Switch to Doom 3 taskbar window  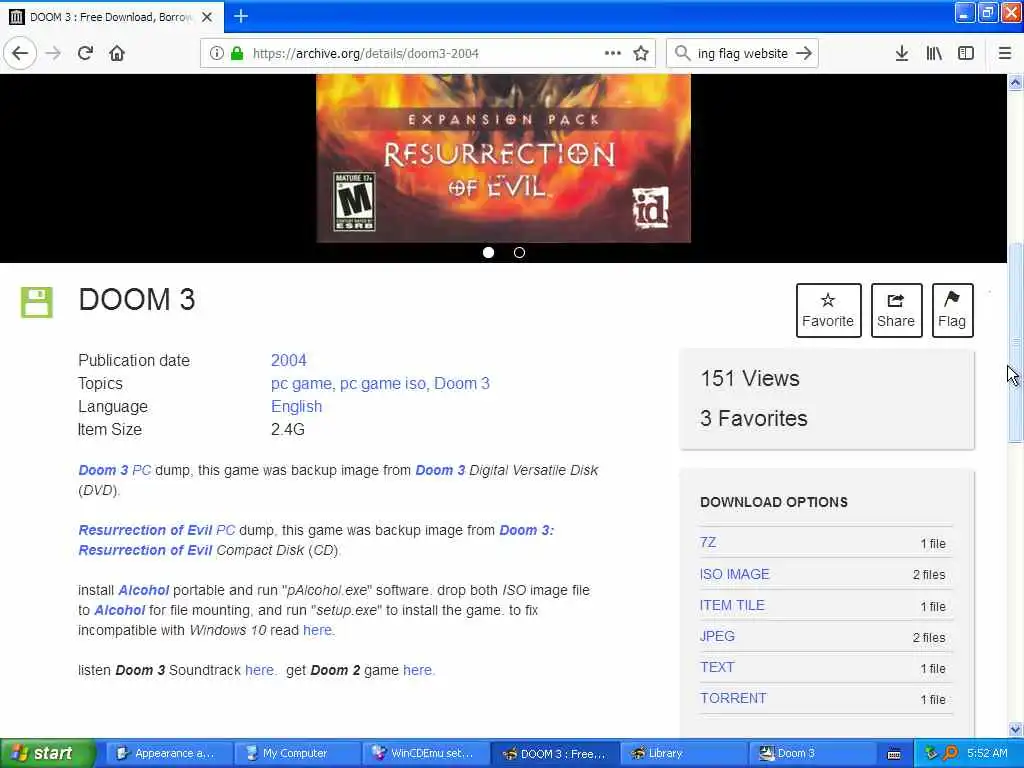(811, 754)
